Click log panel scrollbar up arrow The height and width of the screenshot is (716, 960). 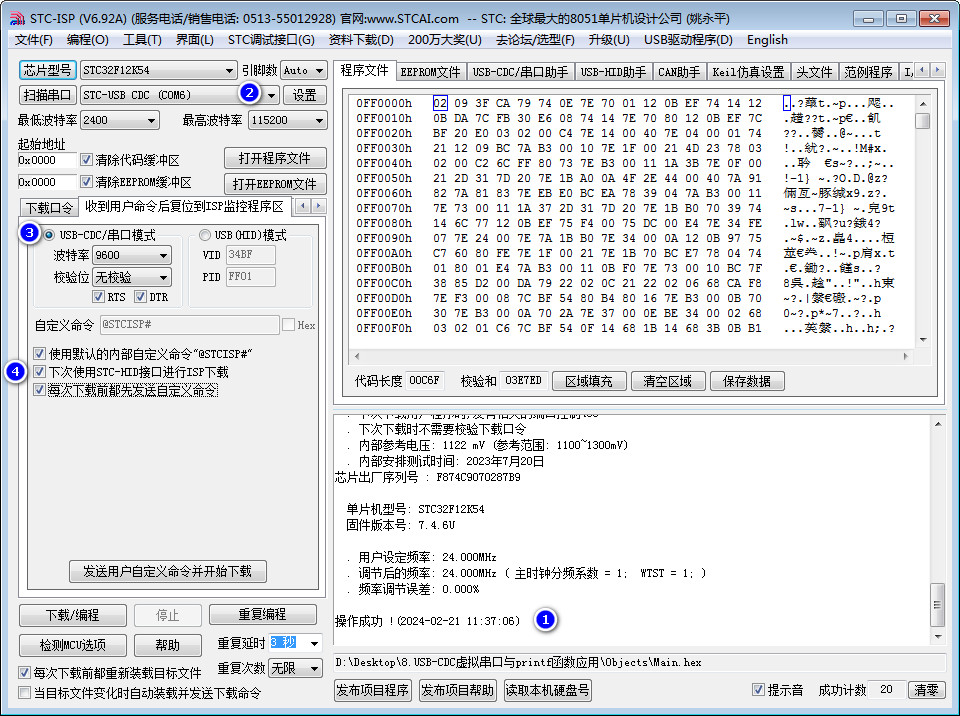pyautogui.click(x=937, y=424)
